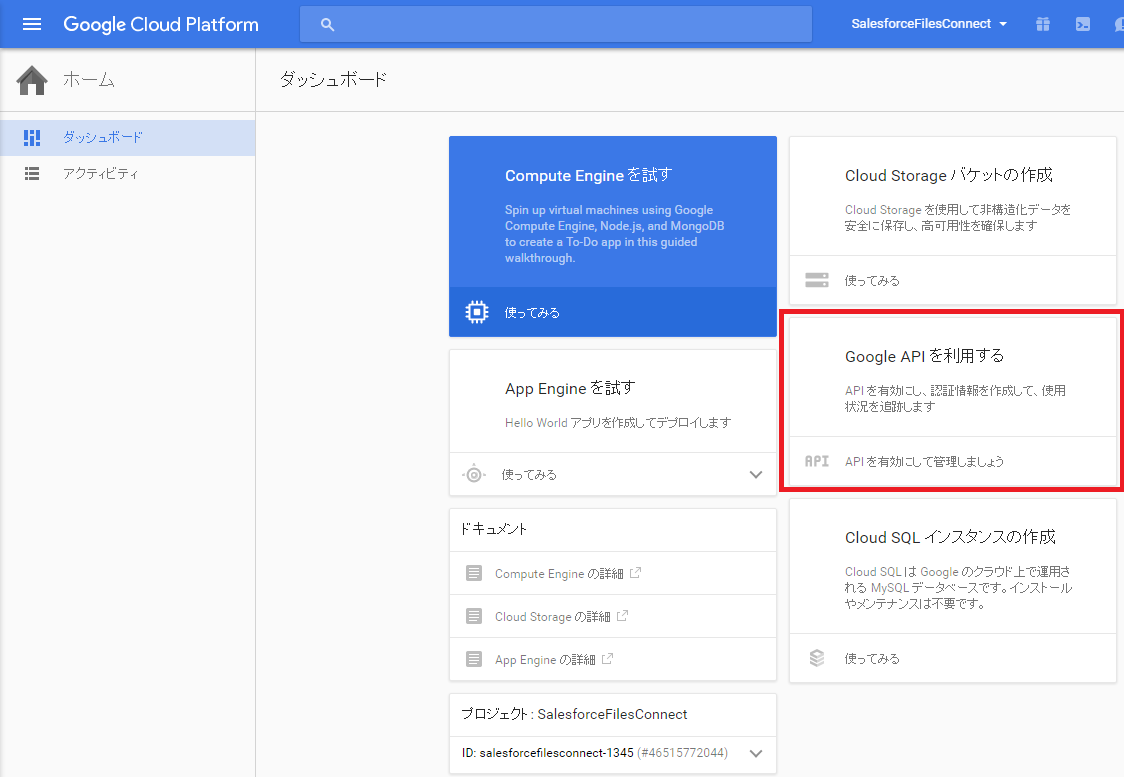This screenshot has height=777, width=1124.
Task: Activate Cloud Shell terminal icon
Action: [1083, 24]
